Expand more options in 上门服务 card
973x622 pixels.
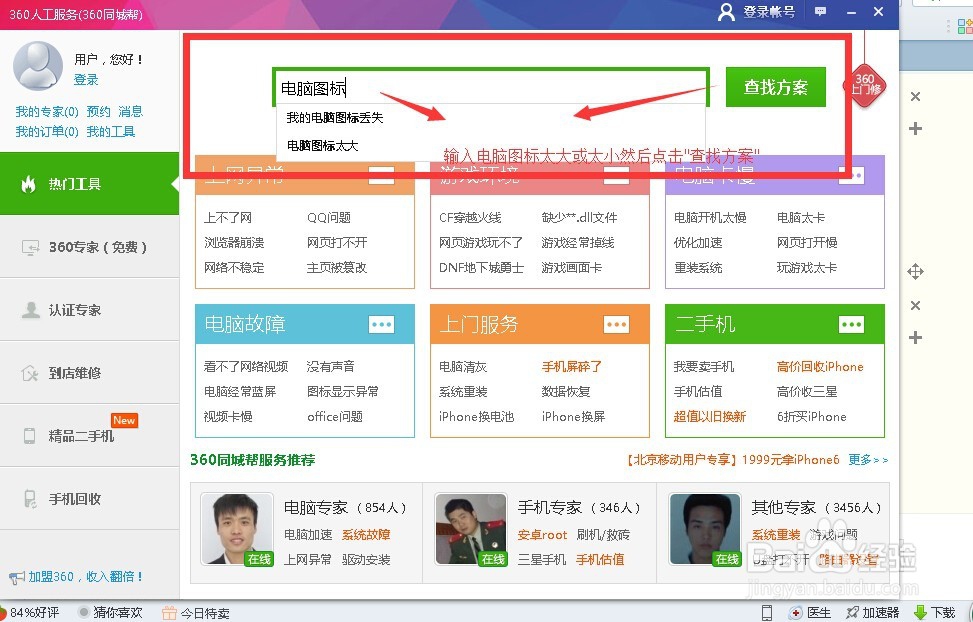tap(616, 324)
